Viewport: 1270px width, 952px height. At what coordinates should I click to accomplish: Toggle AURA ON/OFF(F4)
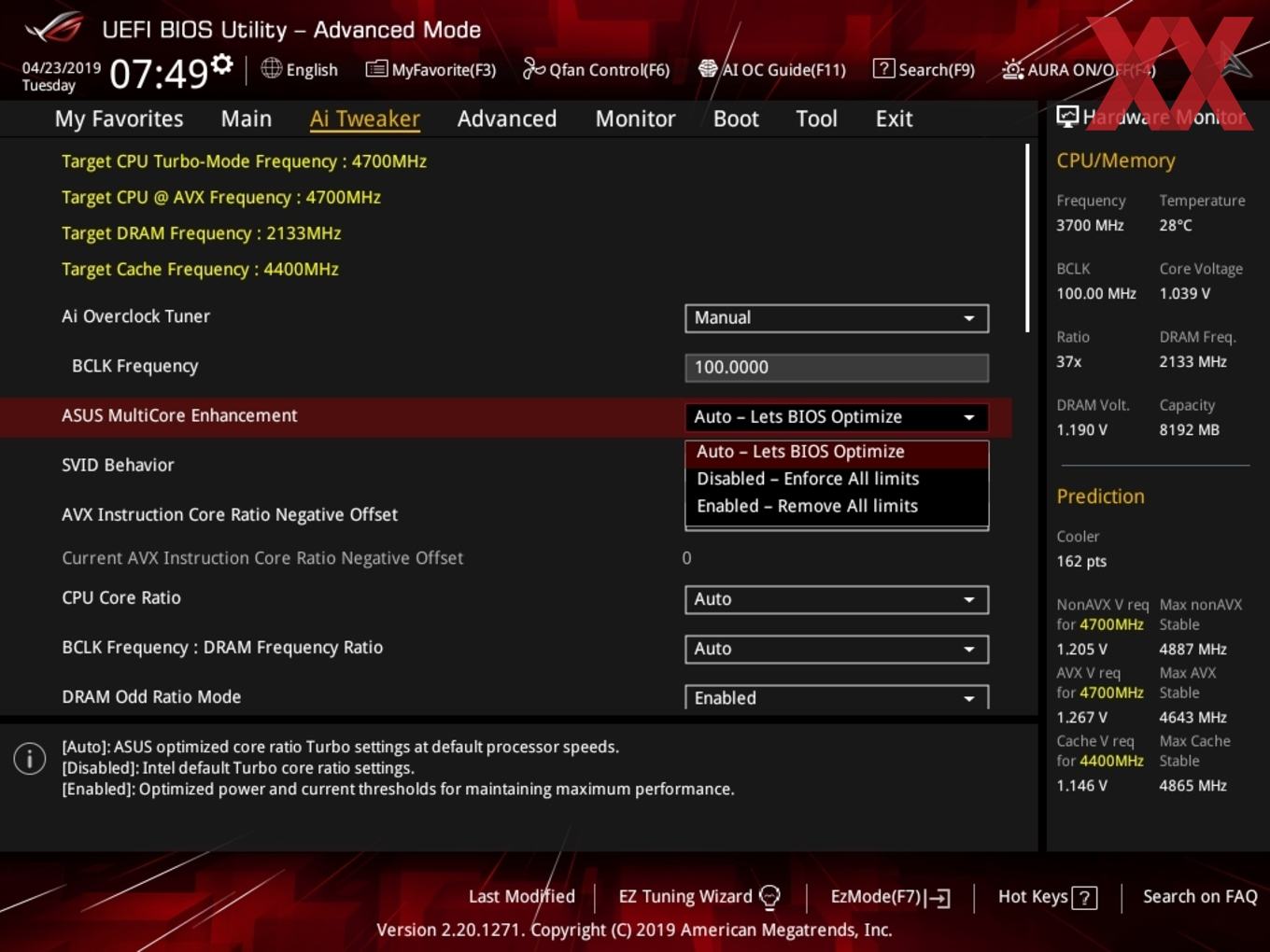[x=1079, y=69]
